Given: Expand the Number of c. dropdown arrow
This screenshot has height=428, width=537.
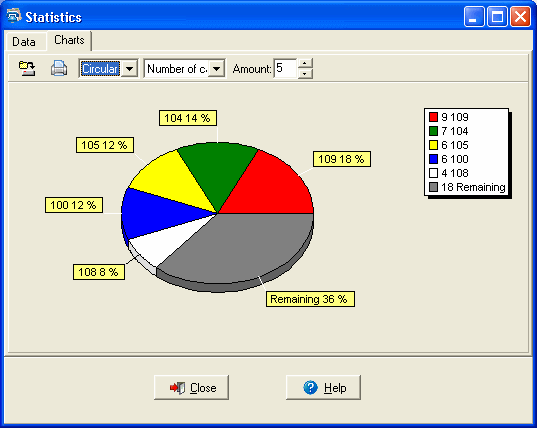Looking at the screenshot, I should click(216, 69).
